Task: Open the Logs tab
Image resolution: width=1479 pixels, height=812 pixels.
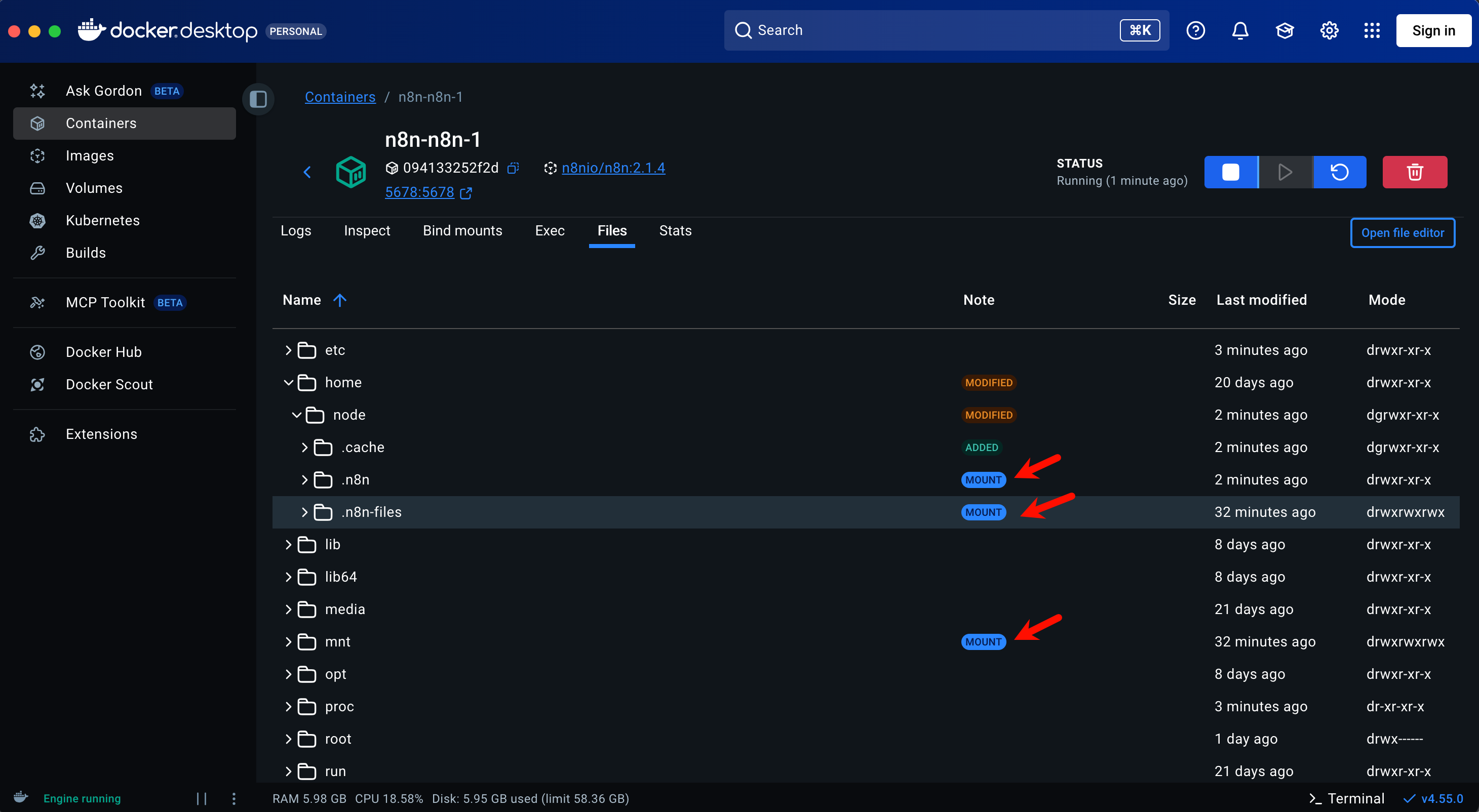Action: pyautogui.click(x=296, y=231)
